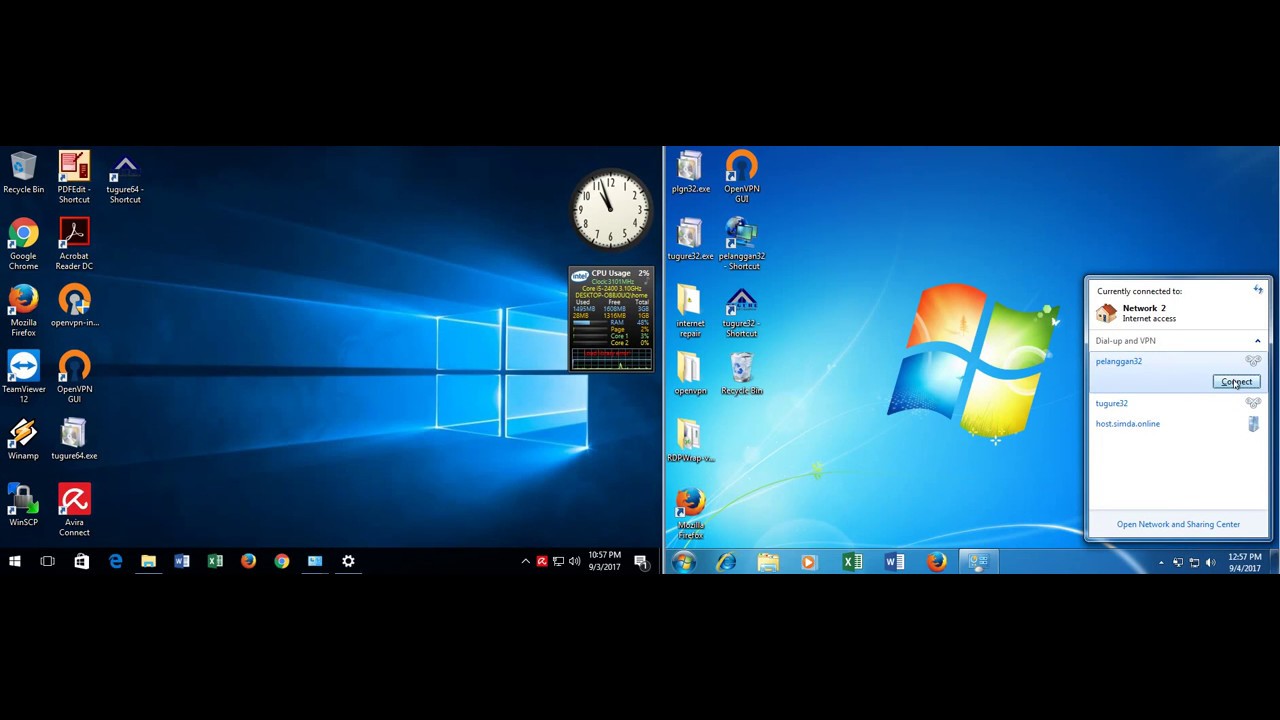Open Settings gear on Windows 10 taskbar
Viewport: 1280px width, 720px height.
click(x=348, y=561)
